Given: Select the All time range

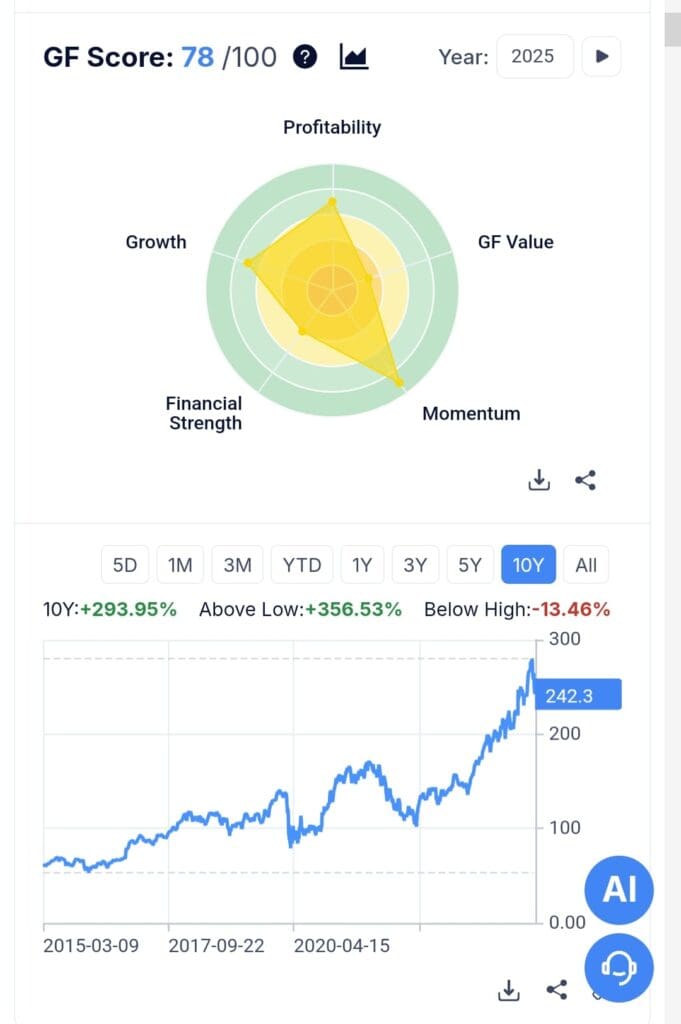Looking at the screenshot, I should tap(585, 565).
